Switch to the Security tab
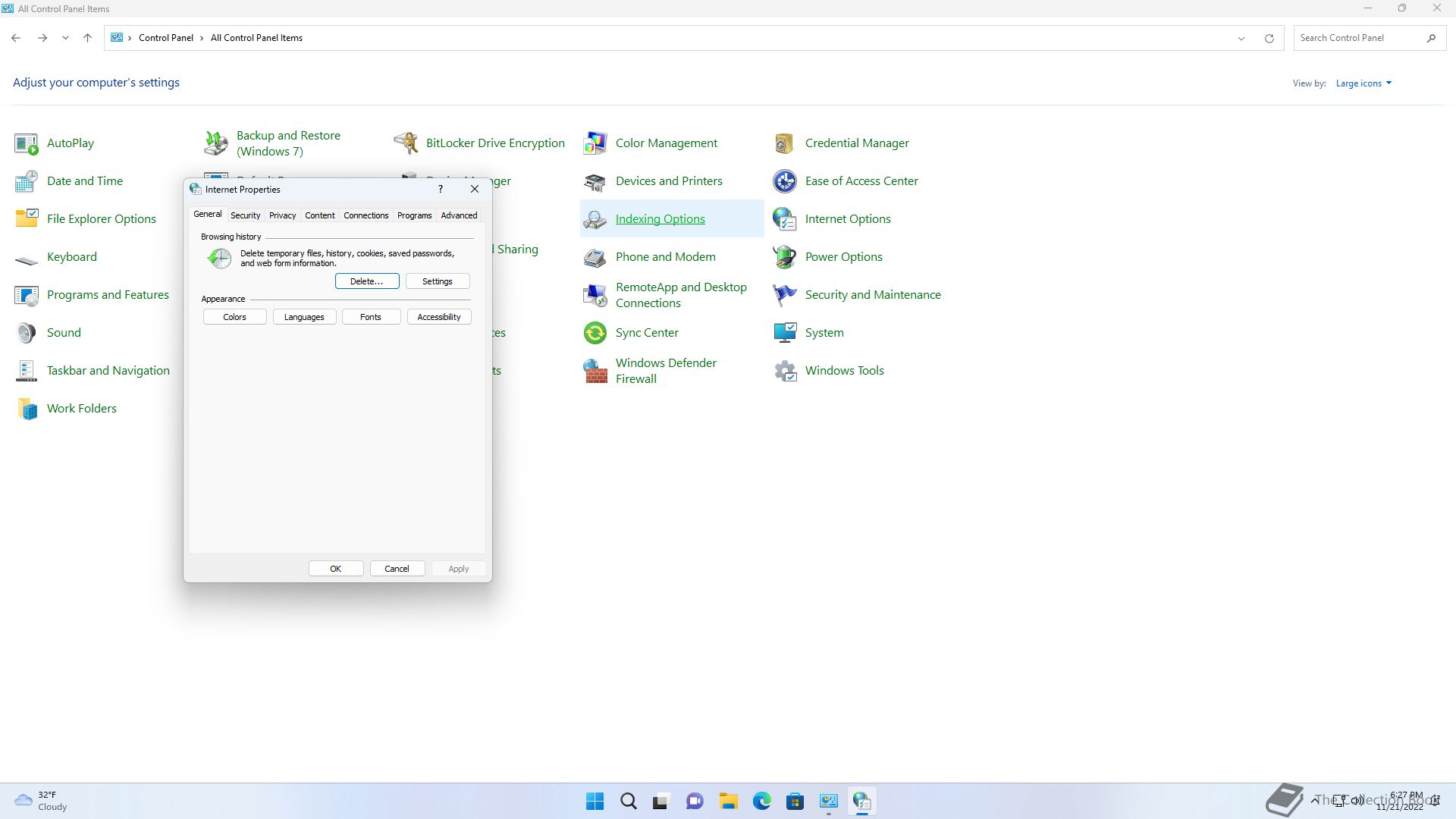 coord(245,215)
